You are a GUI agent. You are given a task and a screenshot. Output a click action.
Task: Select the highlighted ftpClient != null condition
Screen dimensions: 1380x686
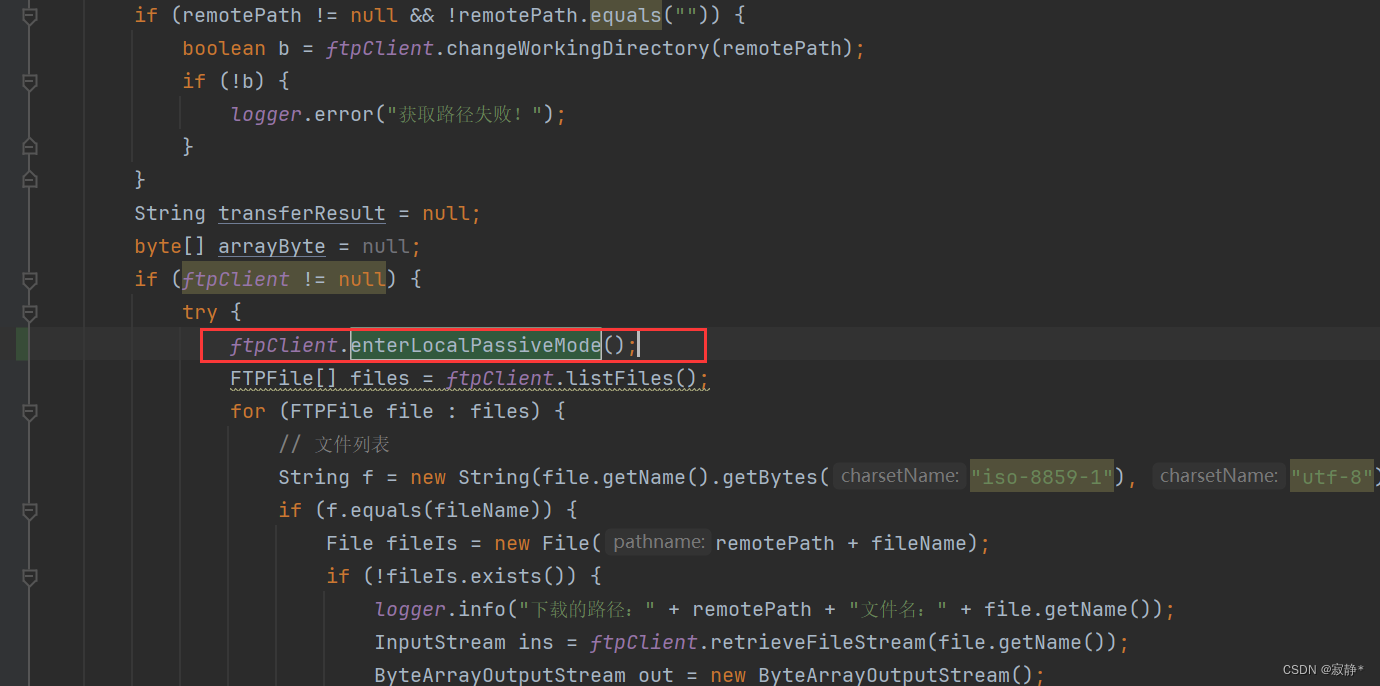283,279
